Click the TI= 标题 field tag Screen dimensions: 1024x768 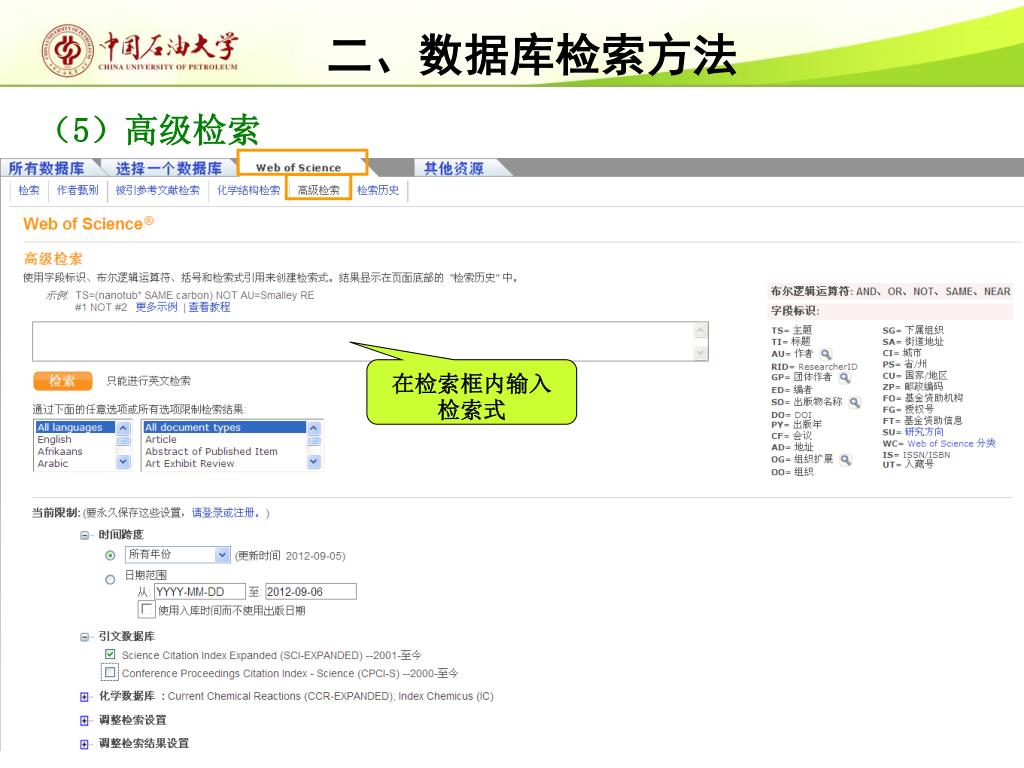pyautogui.click(x=791, y=342)
